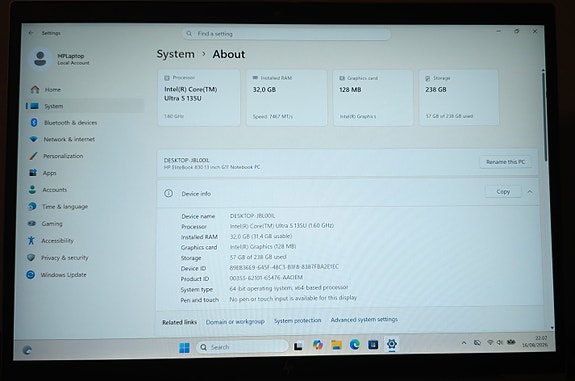Click the Processor info card

(199, 98)
